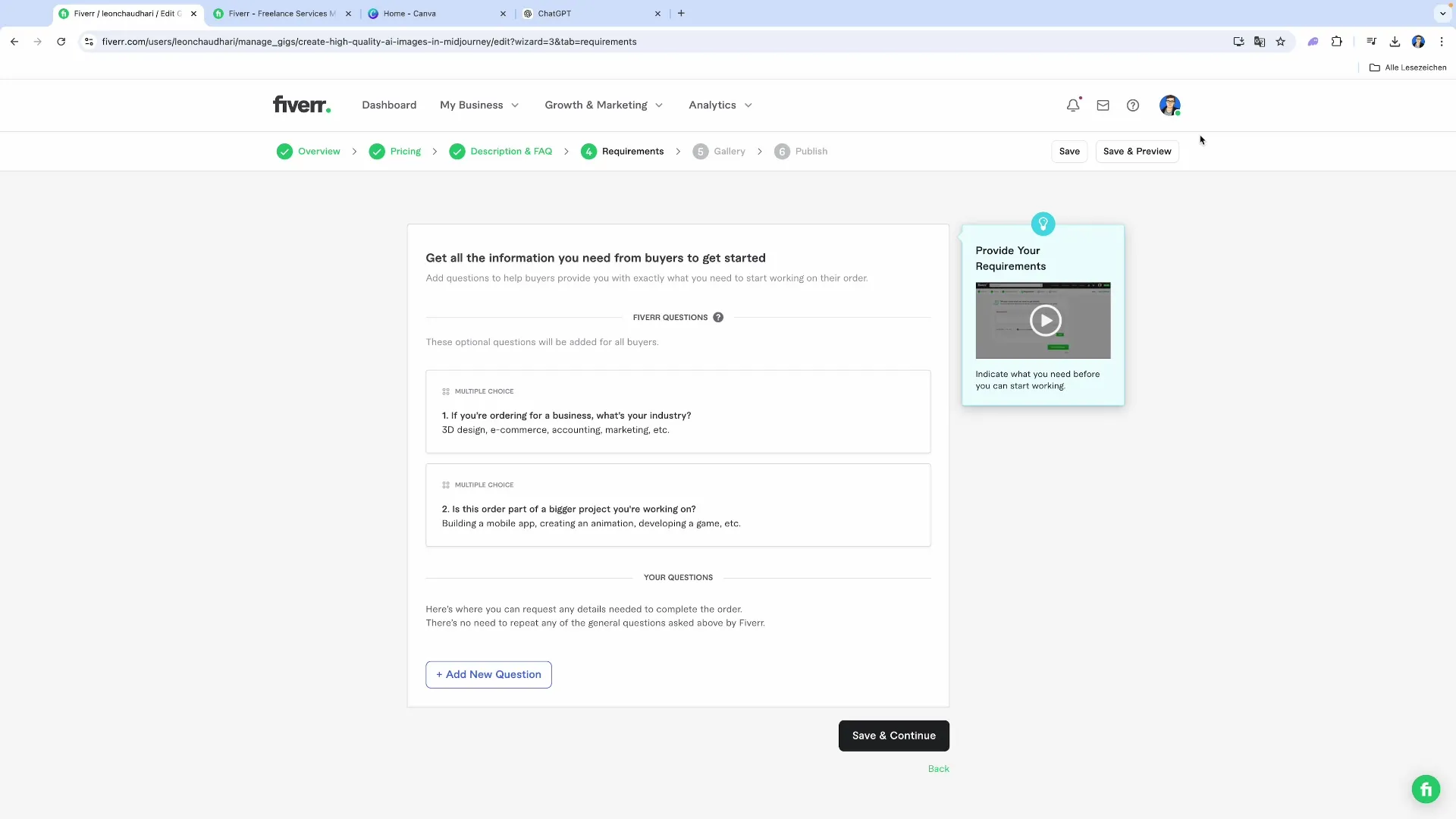
Task: Click the Back link
Action: [x=938, y=768]
